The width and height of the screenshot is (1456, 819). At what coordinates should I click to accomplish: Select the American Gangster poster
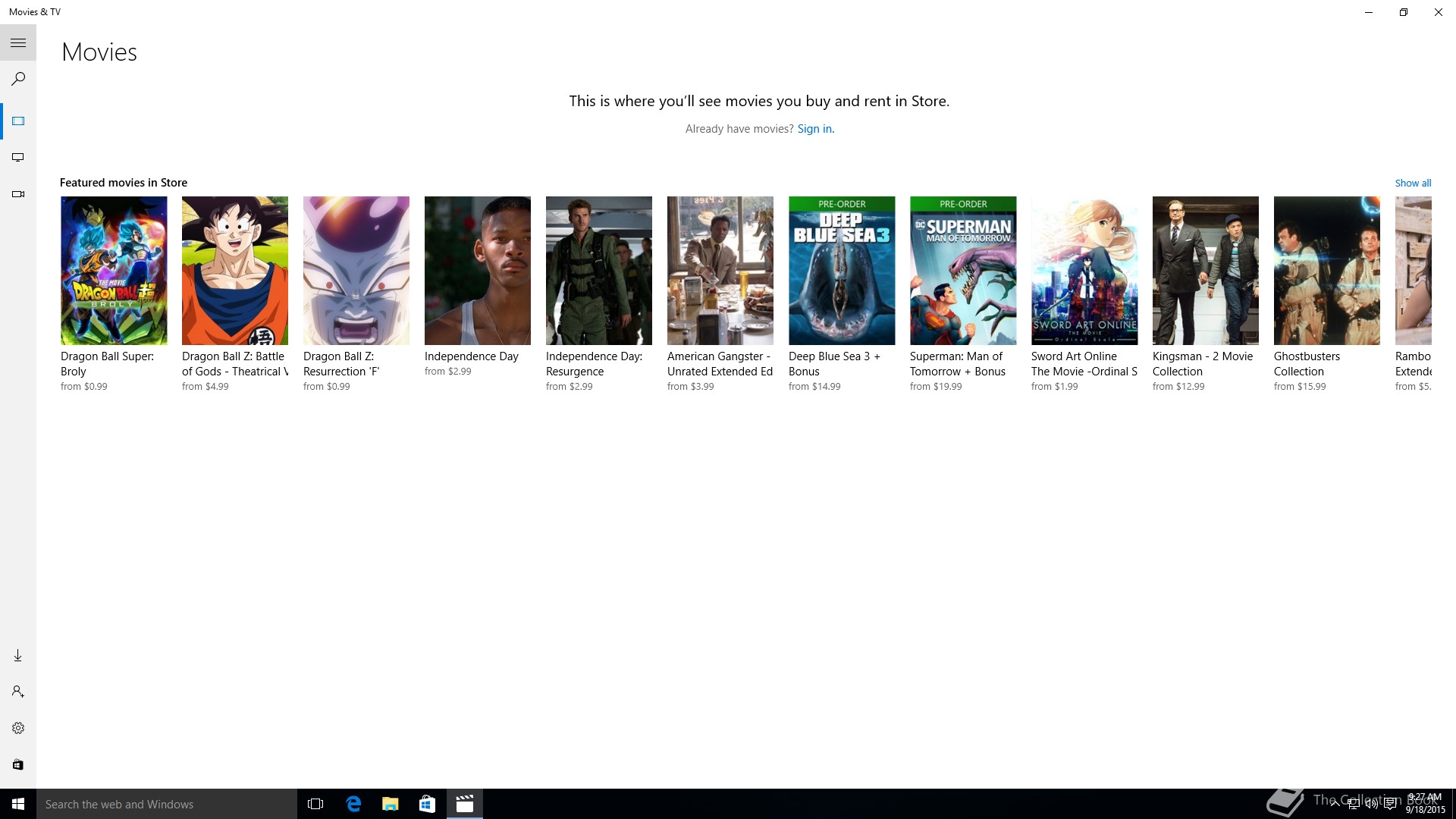[x=720, y=271]
